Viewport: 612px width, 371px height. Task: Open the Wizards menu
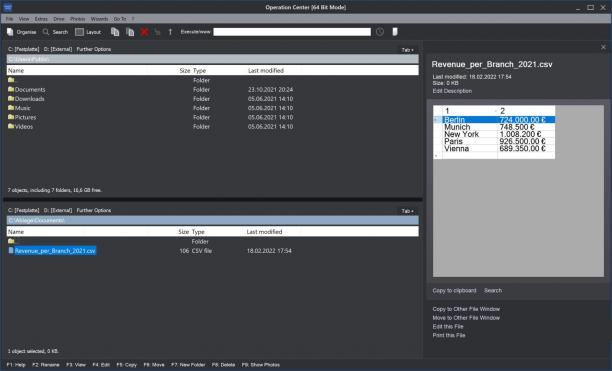pos(99,19)
